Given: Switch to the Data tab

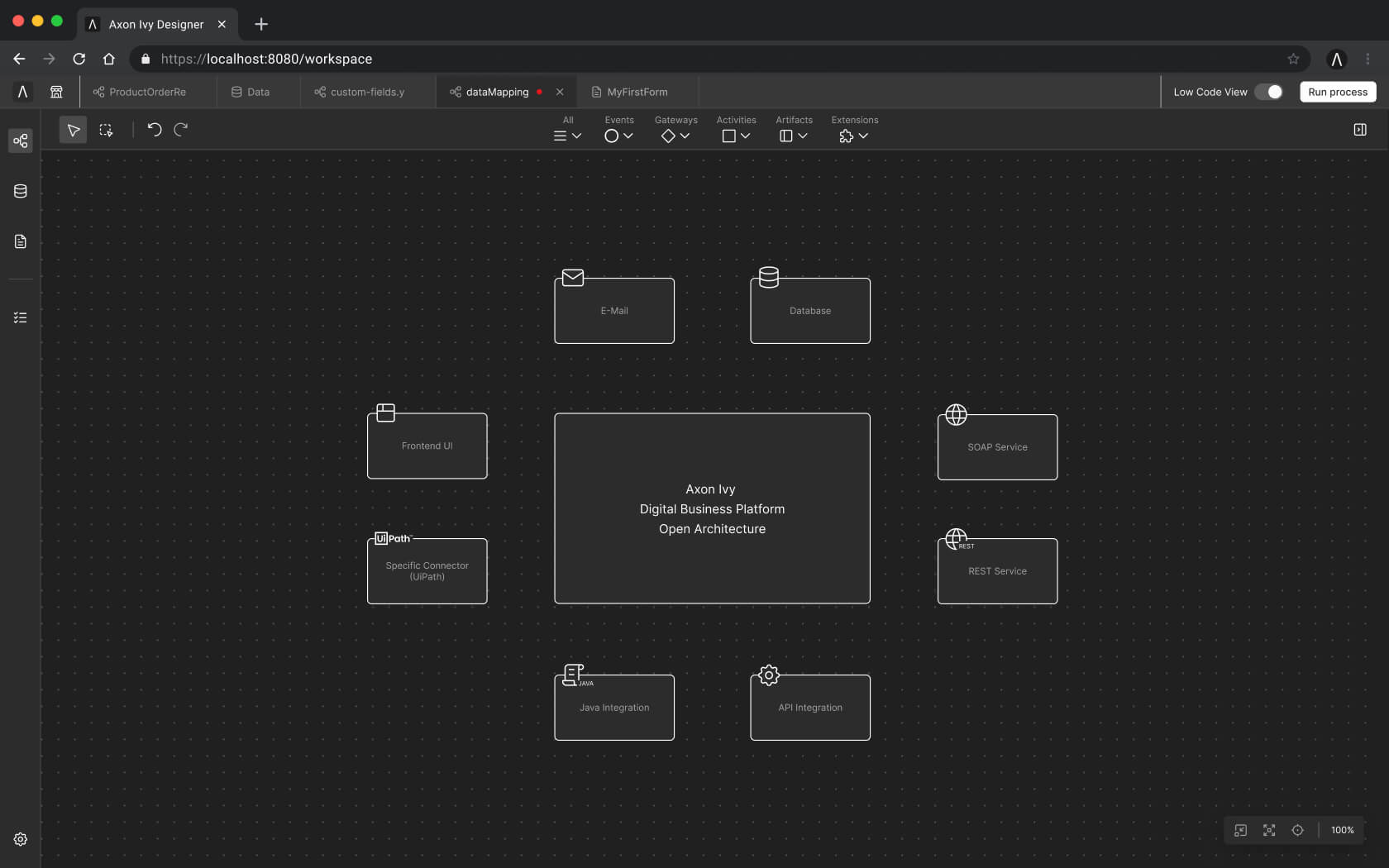Looking at the screenshot, I should pyautogui.click(x=258, y=92).
